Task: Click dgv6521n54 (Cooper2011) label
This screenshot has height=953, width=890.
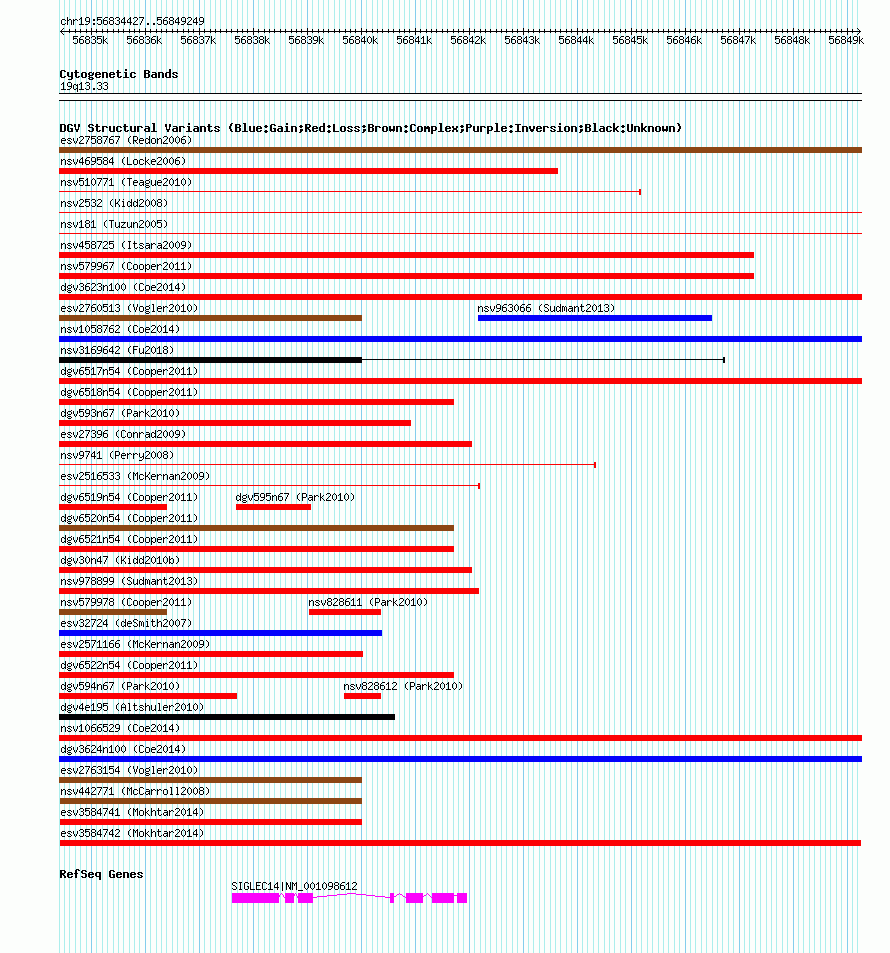Action: click(129, 539)
